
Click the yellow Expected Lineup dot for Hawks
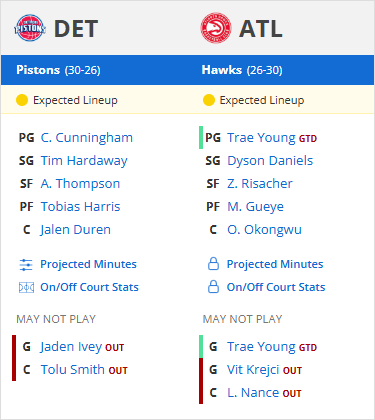click(x=209, y=100)
